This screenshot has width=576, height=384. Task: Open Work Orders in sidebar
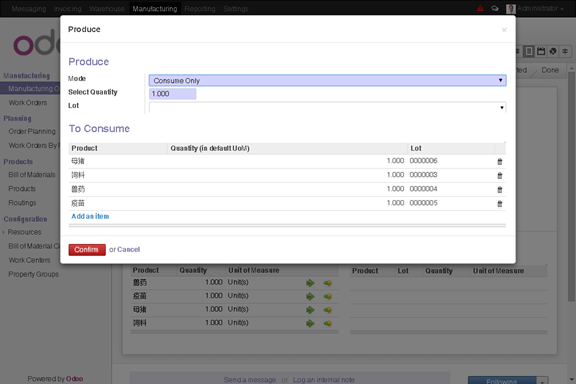click(x=28, y=103)
